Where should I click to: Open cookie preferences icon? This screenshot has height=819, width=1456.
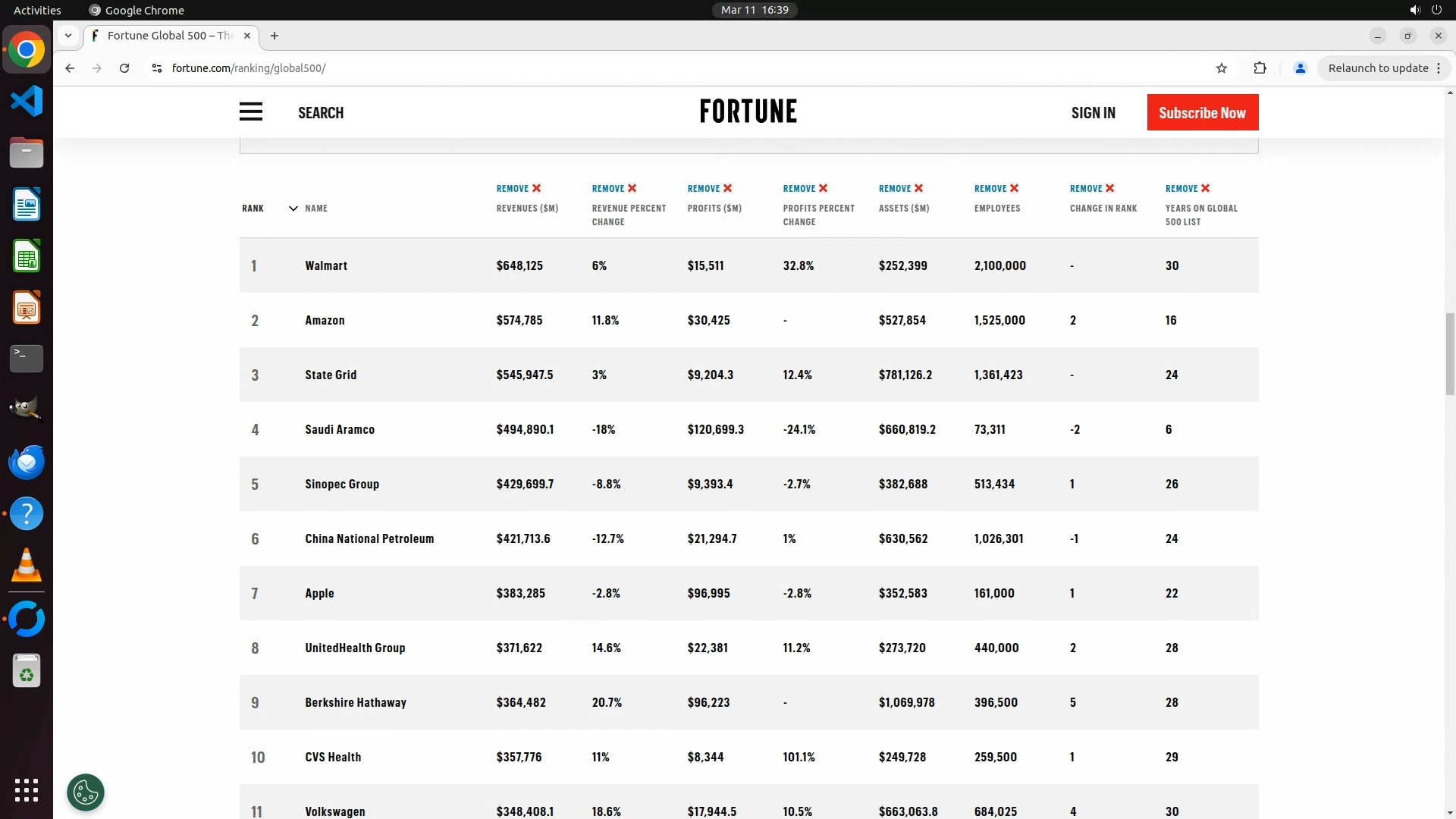point(86,792)
